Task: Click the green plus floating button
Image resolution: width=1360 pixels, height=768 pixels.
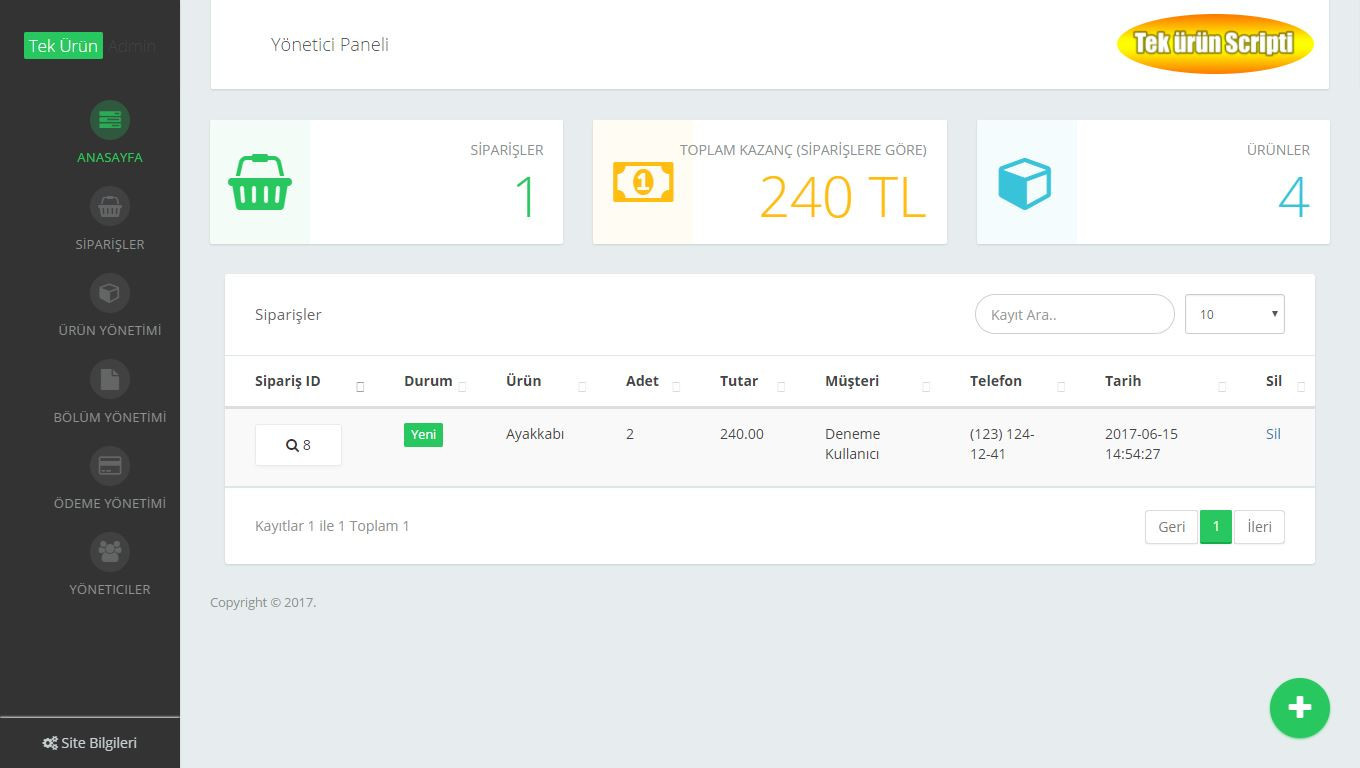Action: [x=1299, y=708]
